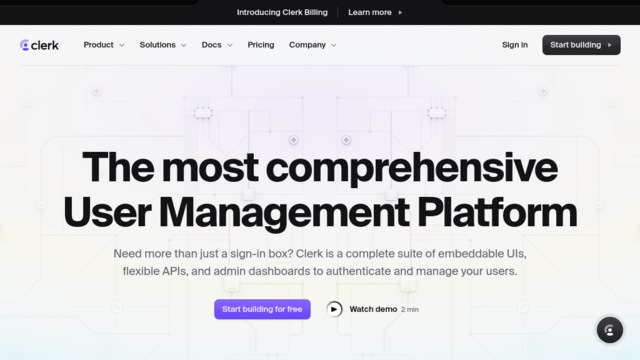Image resolution: width=640 pixels, height=360 pixels.
Task: Click the Sign in link
Action: tap(515, 45)
